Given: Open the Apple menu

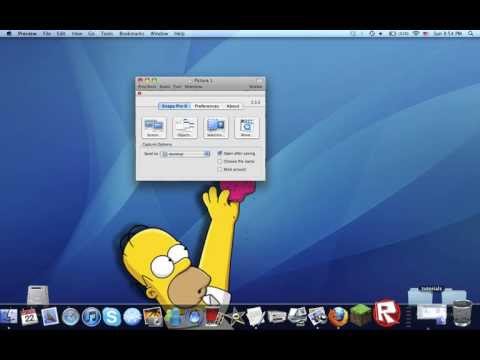Looking at the screenshot, I should (x=9, y=34).
